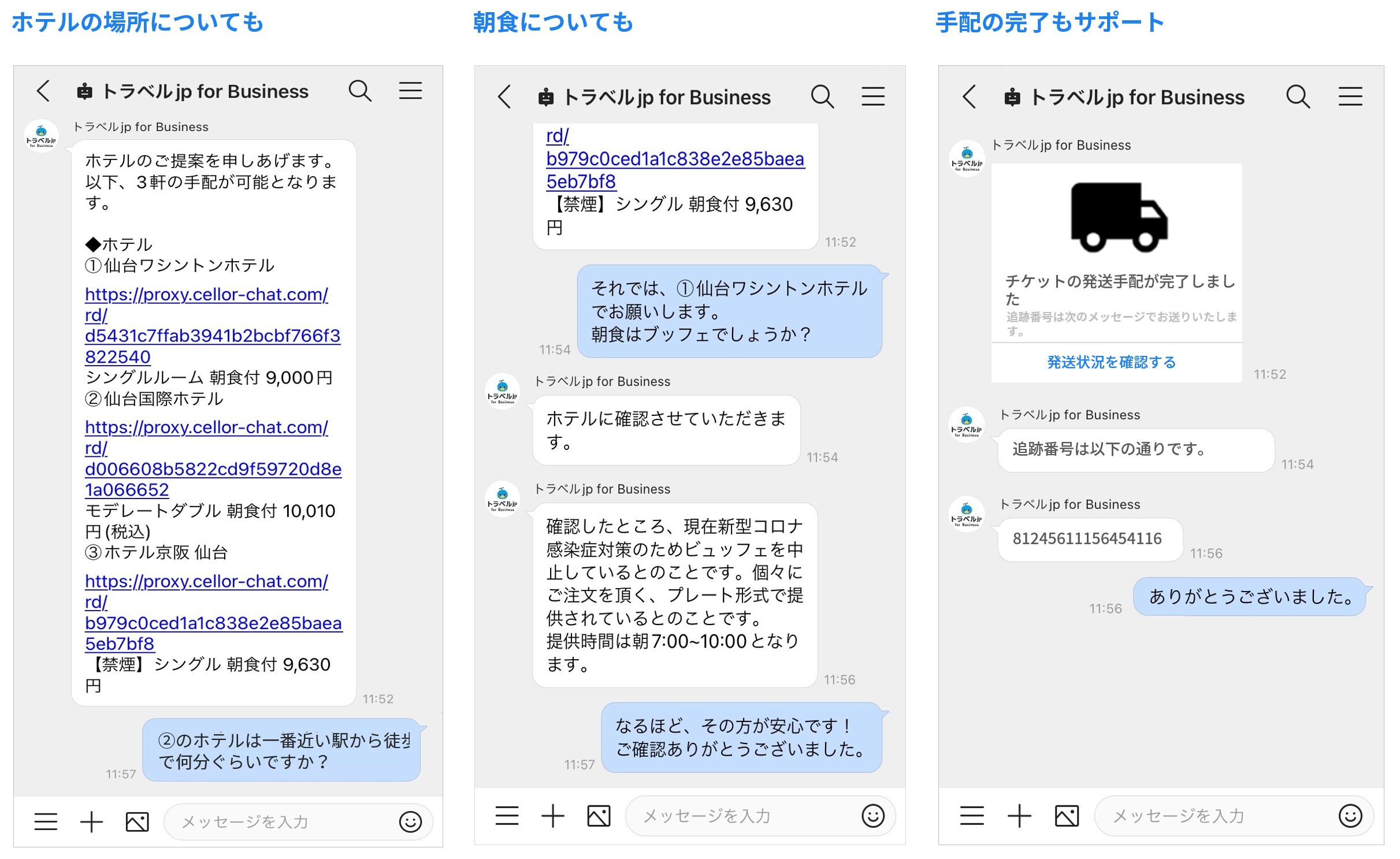Open hamburger menu in left chat header
Image resolution: width=1400 pixels, height=859 pixels.
click(410, 91)
